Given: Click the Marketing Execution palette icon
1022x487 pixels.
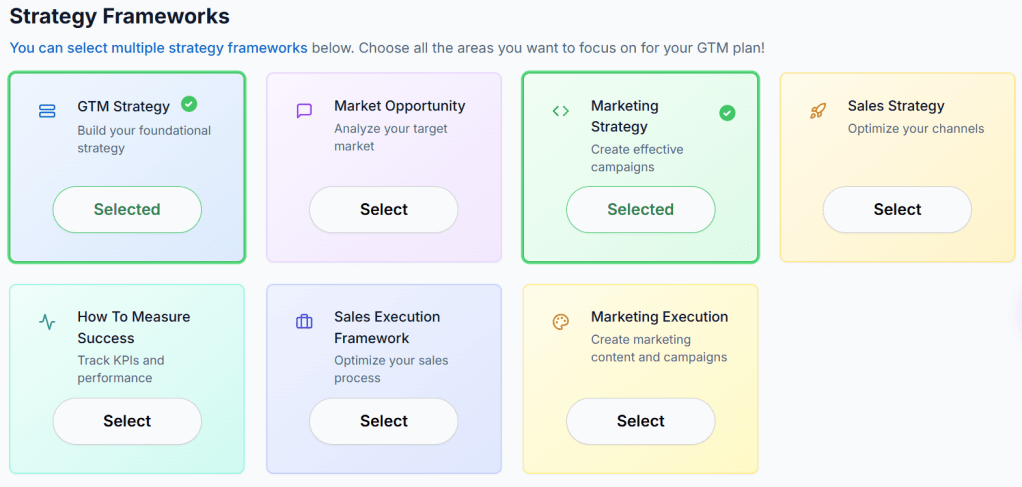Looking at the screenshot, I should click(561, 322).
